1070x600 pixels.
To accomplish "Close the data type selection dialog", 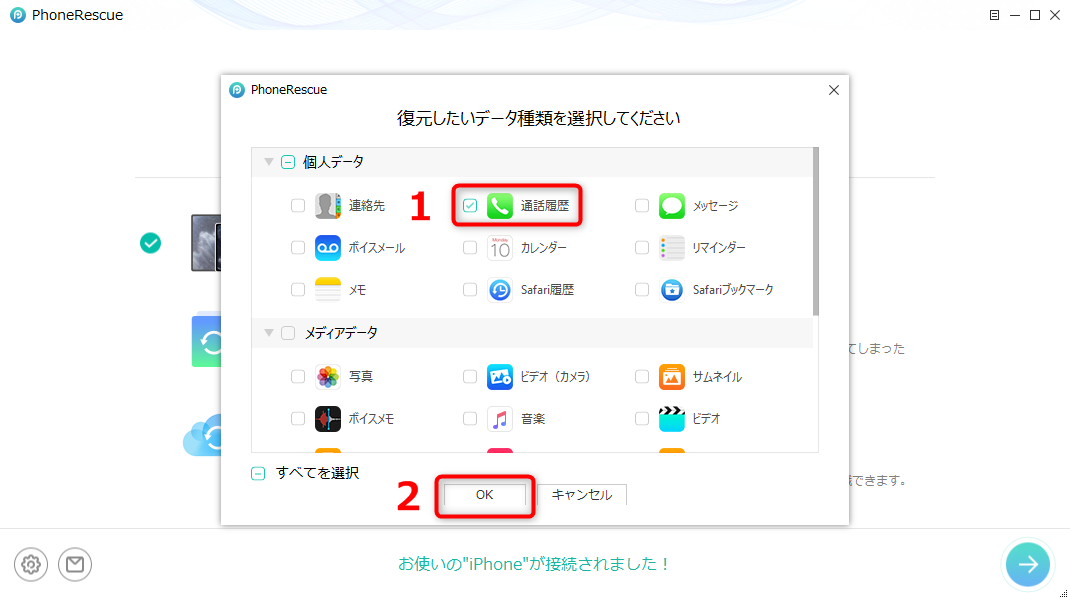I will click(x=834, y=90).
